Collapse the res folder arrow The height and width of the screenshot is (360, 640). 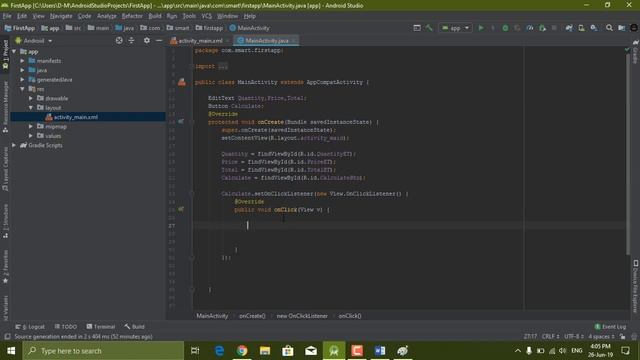point(22,89)
